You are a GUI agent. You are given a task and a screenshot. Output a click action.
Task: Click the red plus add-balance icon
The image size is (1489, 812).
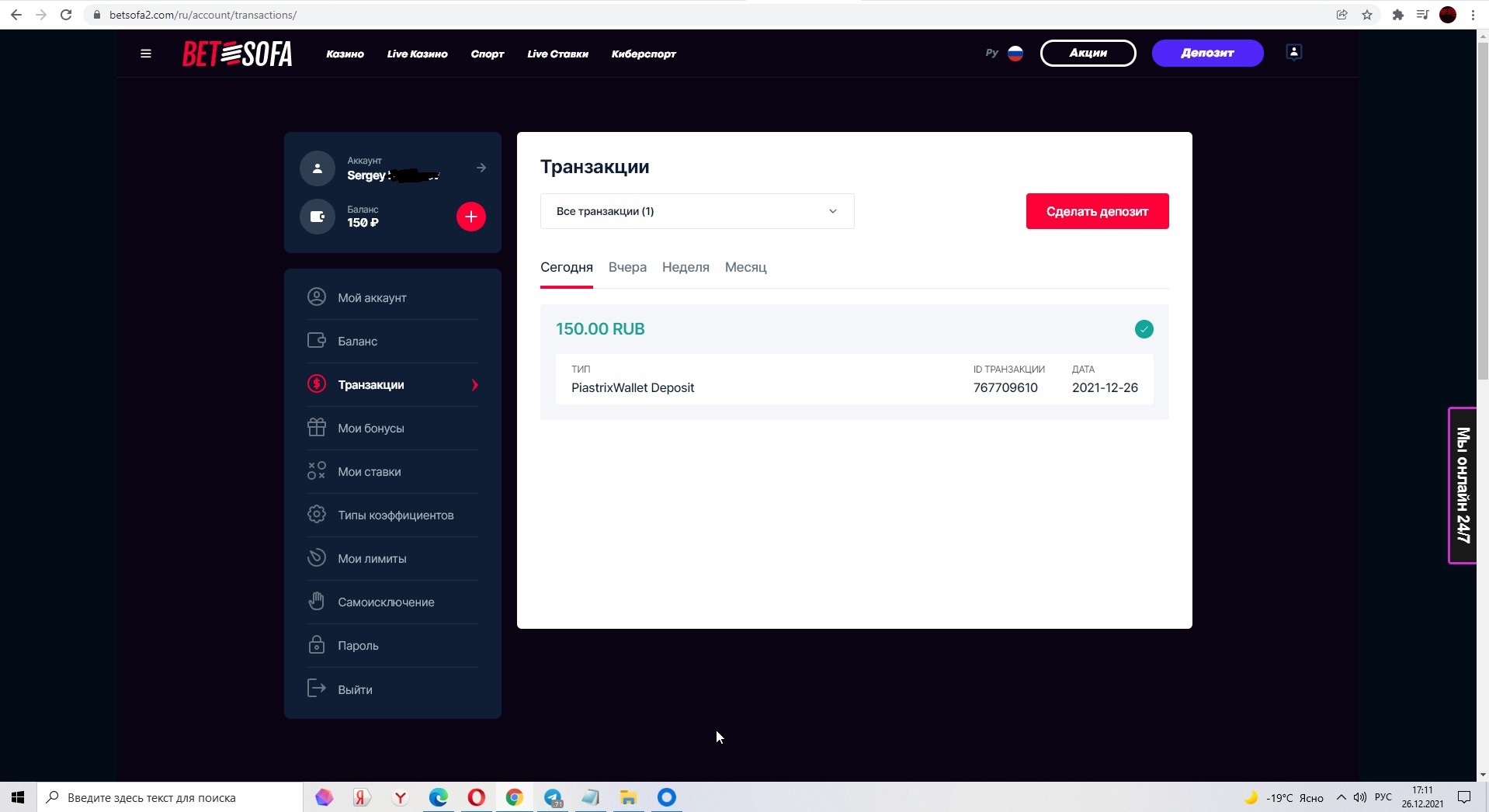coord(470,217)
